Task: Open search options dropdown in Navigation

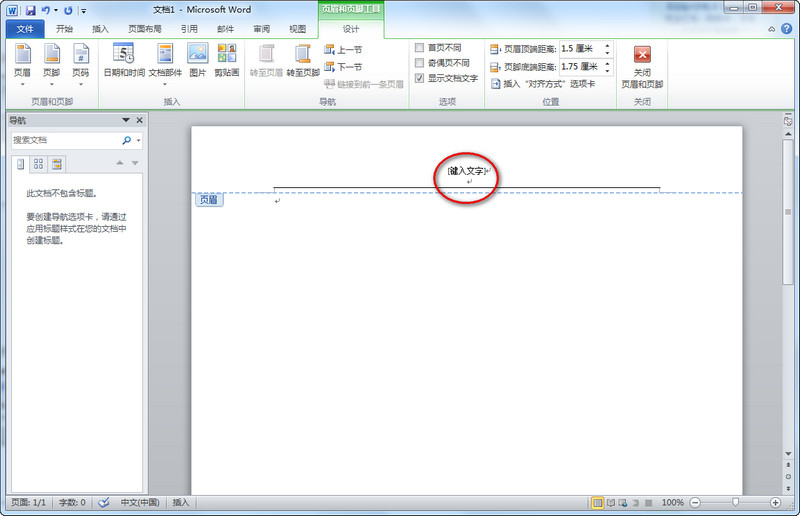Action: tap(138, 140)
